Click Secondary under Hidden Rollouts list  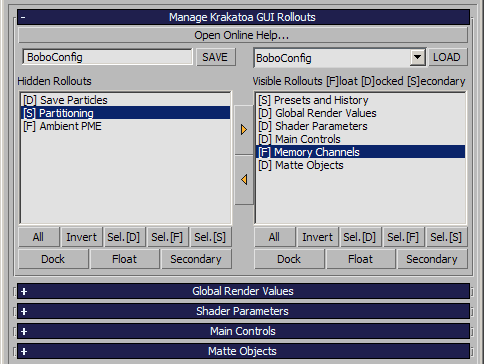pyautogui.click(x=196, y=259)
